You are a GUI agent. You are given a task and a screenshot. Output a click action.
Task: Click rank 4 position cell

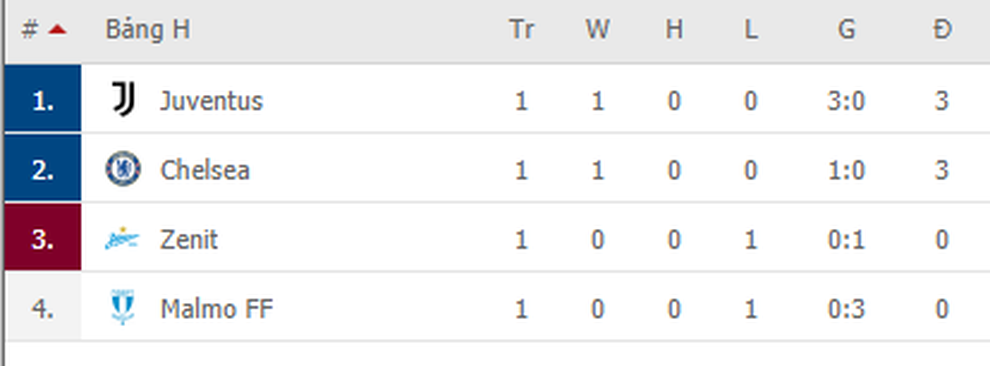coord(43,307)
